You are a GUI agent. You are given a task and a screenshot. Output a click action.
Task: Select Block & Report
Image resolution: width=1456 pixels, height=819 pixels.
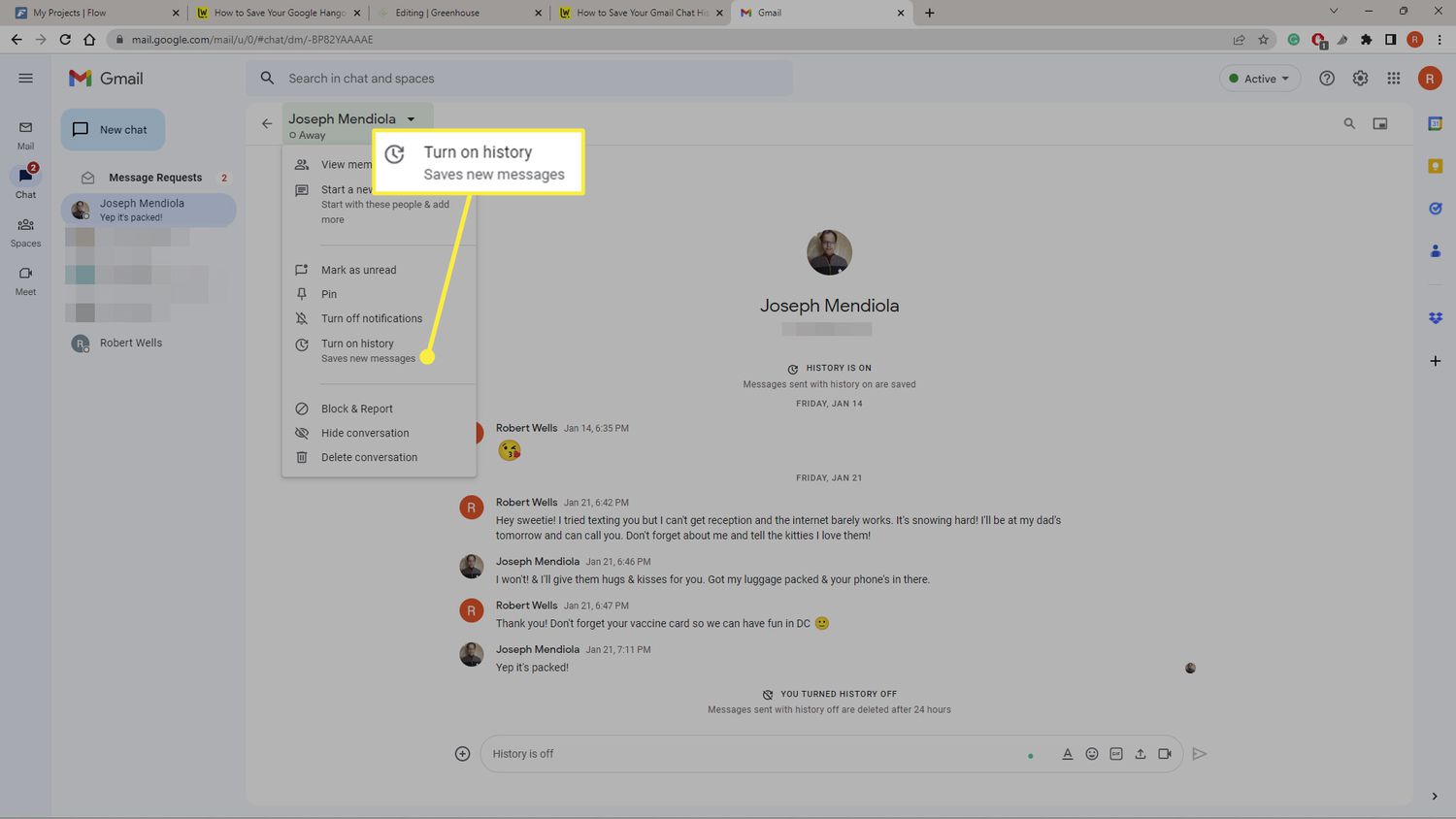379,409
